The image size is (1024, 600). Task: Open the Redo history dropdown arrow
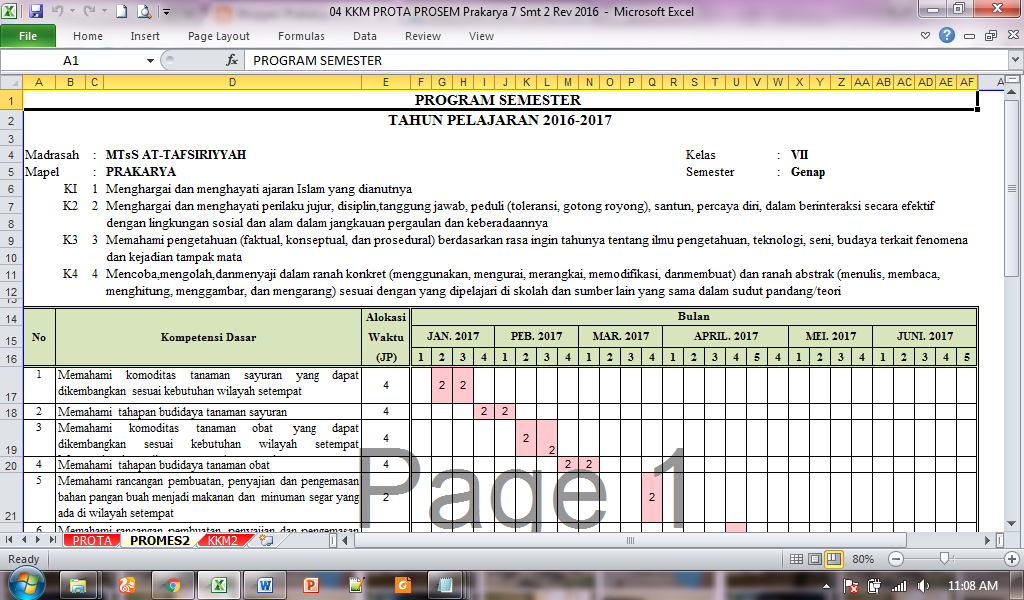coord(104,11)
